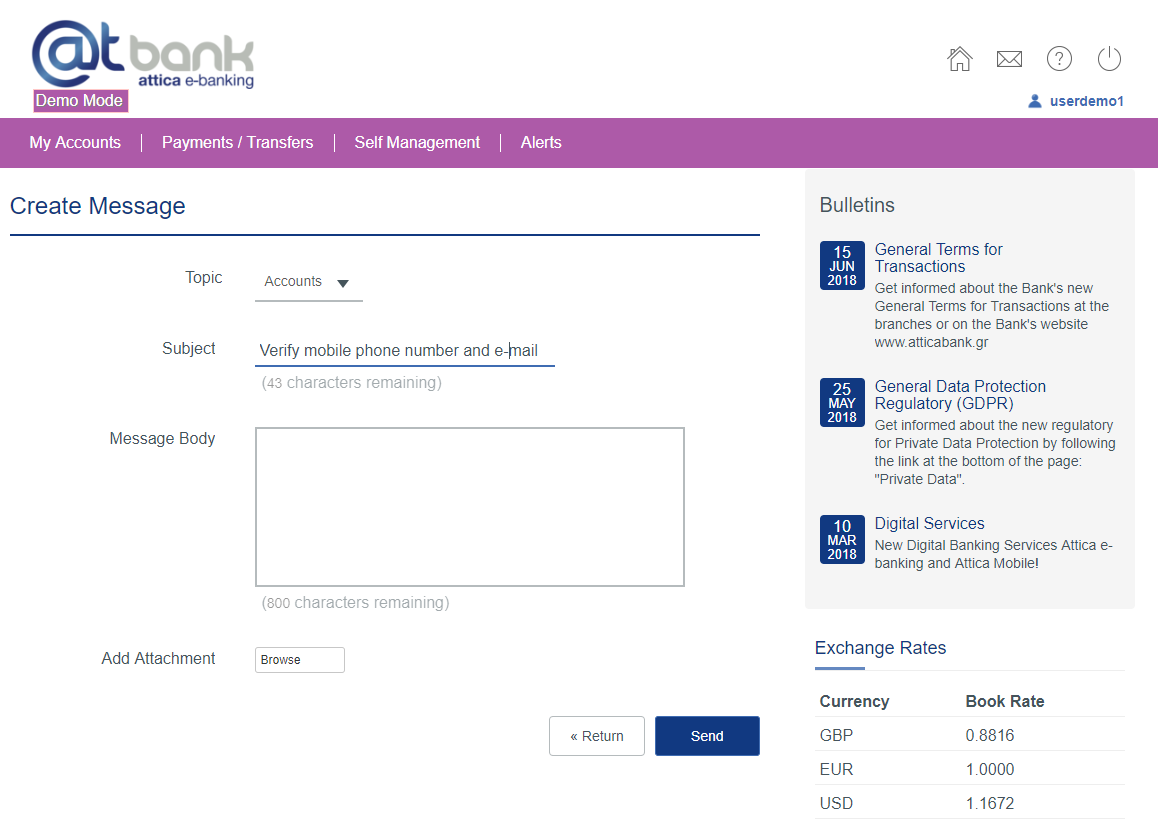Click the Attica e-banking logo
This screenshot has width=1158, height=832.
tap(143, 55)
